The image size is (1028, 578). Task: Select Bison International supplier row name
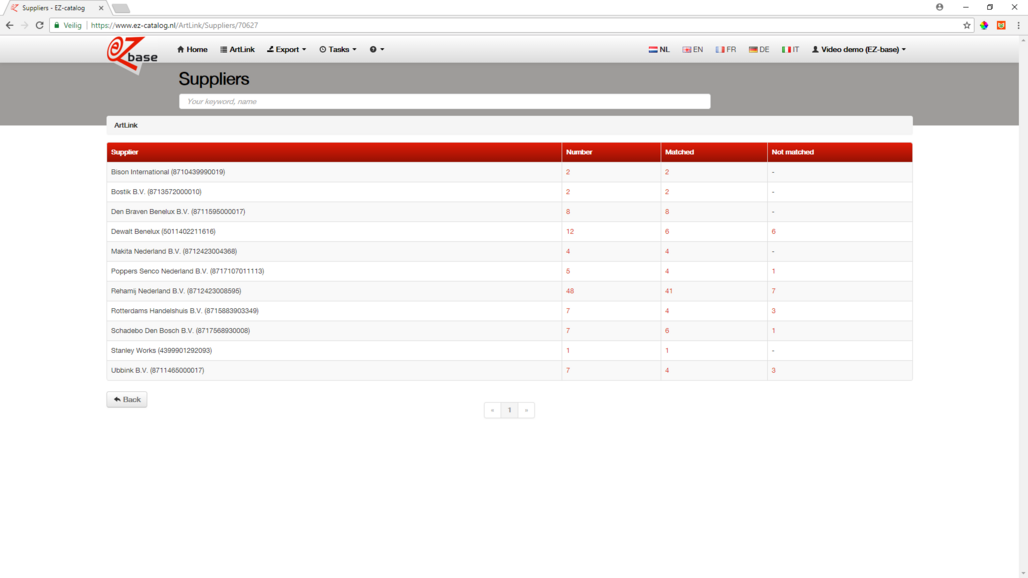tap(168, 172)
